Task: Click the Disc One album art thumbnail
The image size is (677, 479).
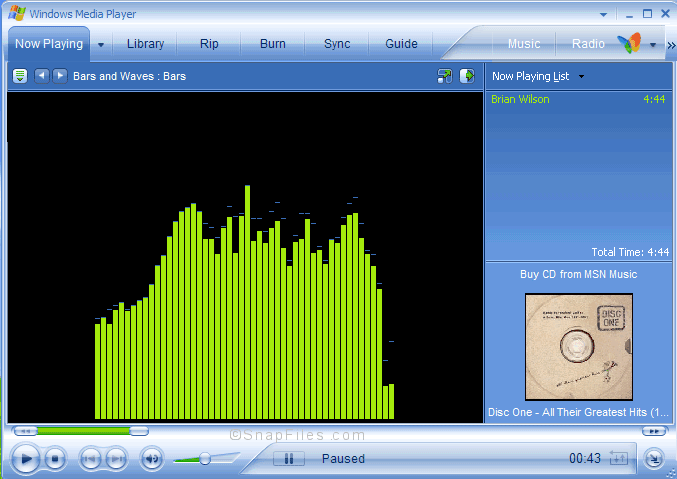Action: pos(579,347)
